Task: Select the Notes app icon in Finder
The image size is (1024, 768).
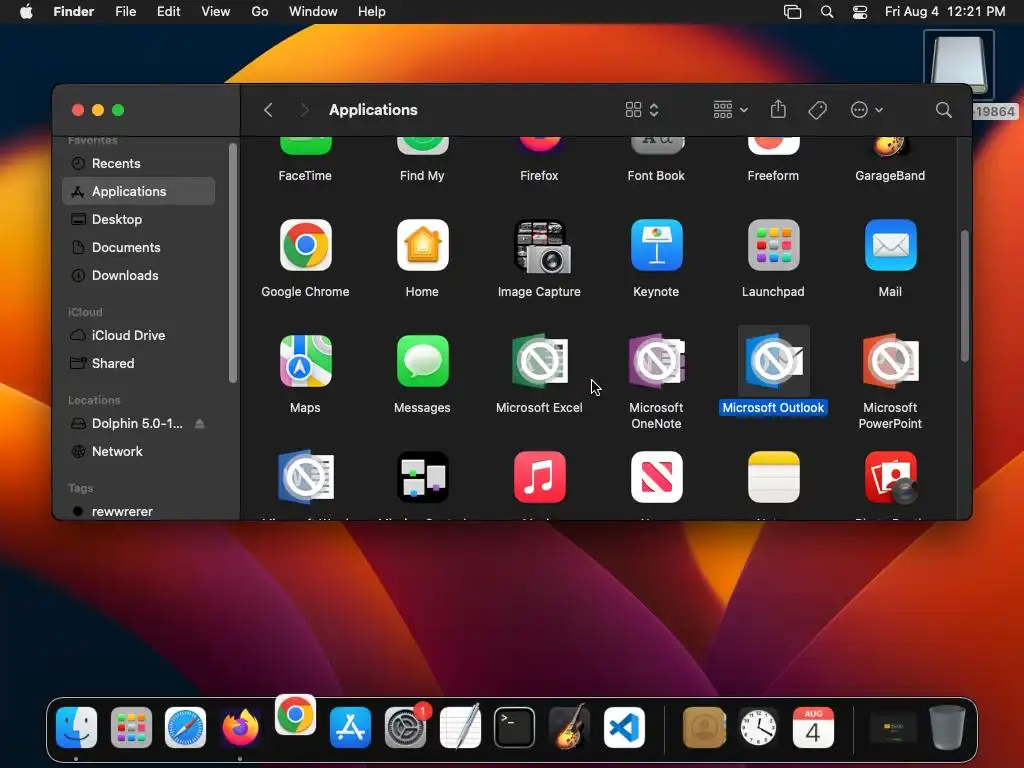Action: coord(773,477)
